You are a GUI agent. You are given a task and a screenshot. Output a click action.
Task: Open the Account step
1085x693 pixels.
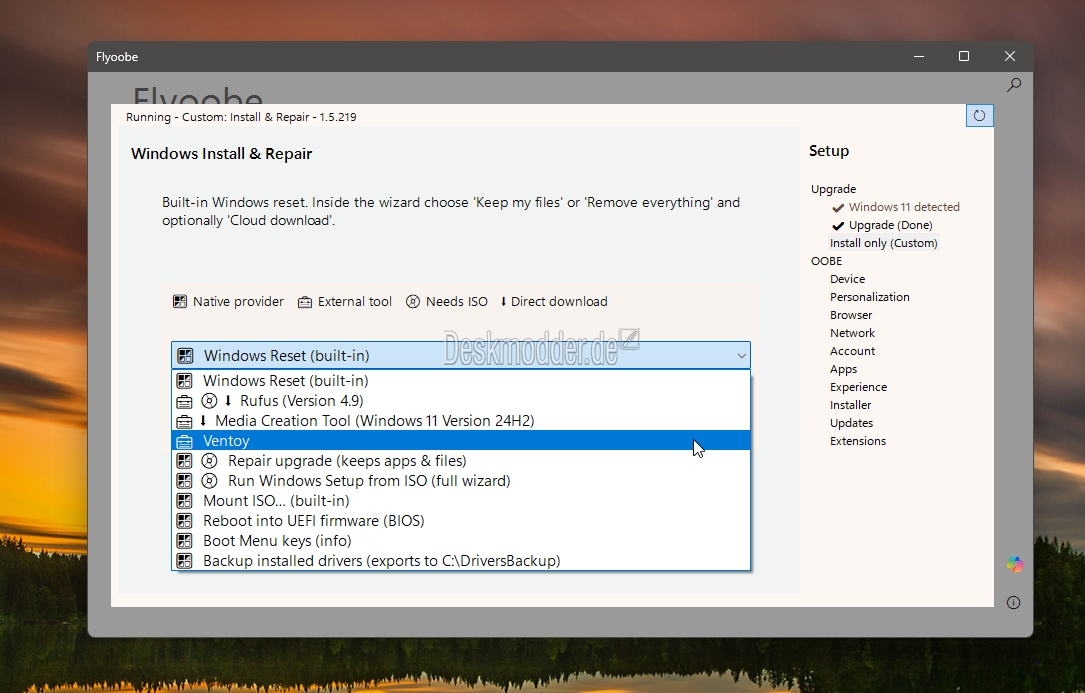pyautogui.click(x=852, y=351)
